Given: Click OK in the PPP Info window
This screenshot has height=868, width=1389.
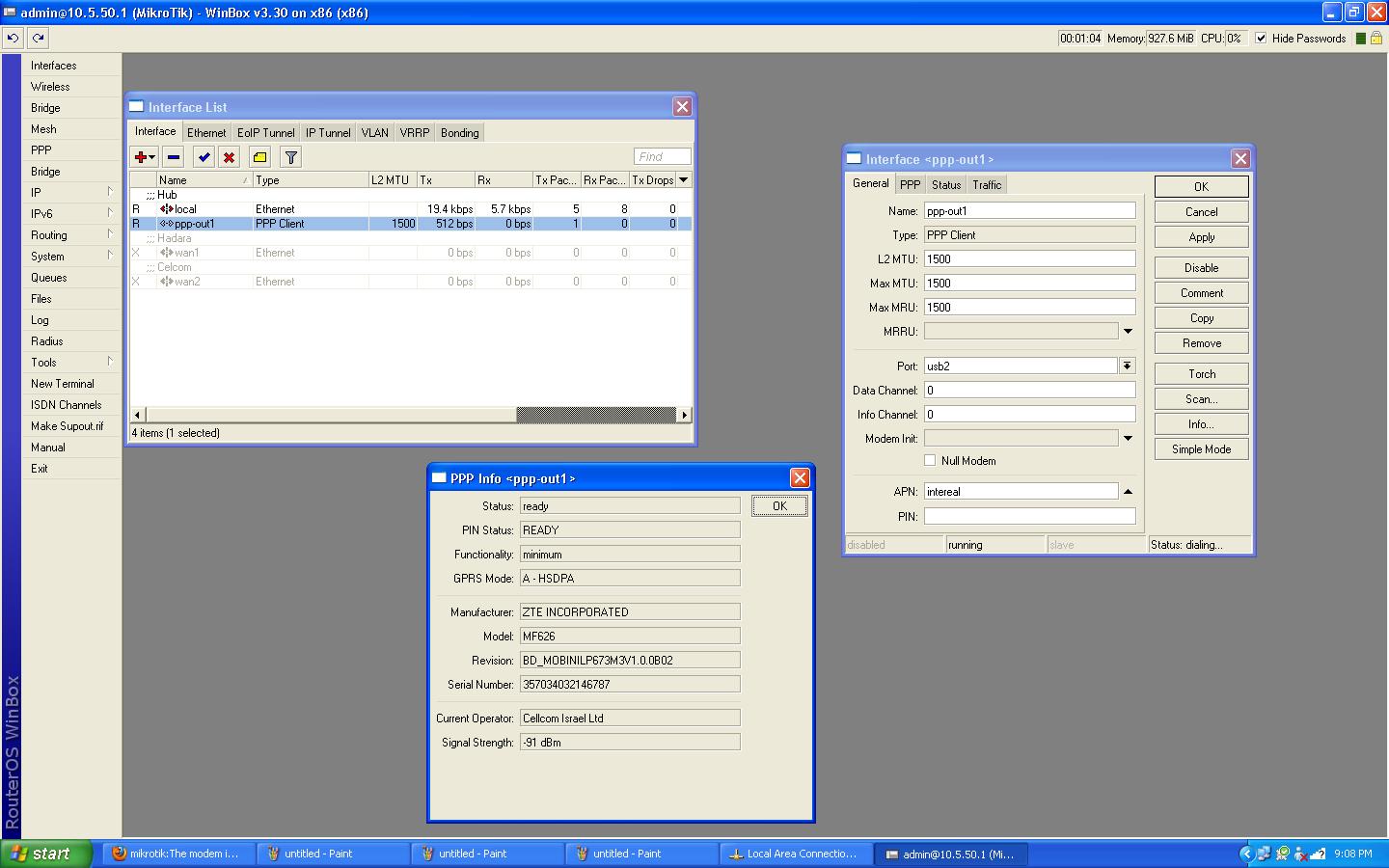Looking at the screenshot, I should tap(779, 506).
